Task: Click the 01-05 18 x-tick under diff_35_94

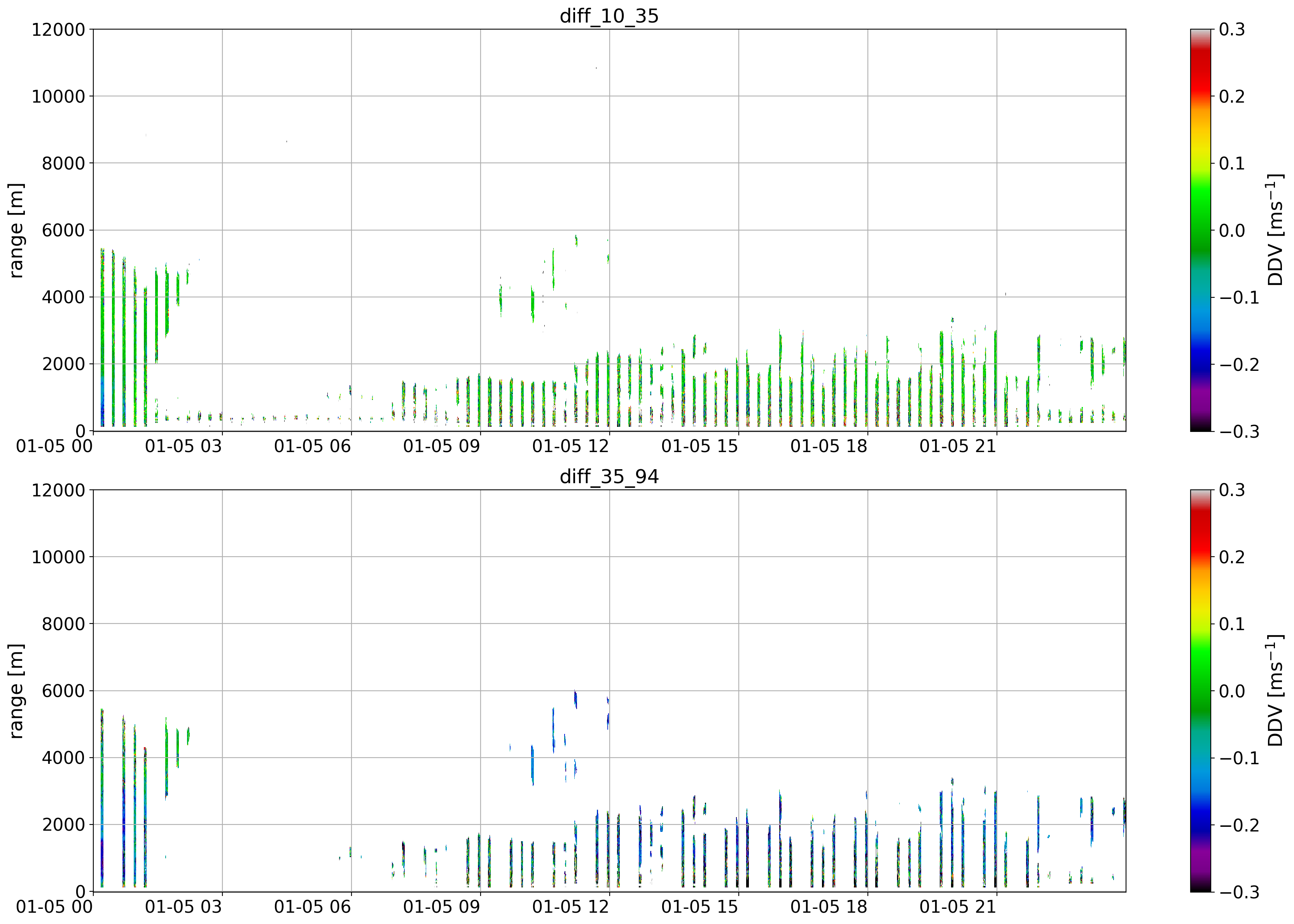Action: point(829,907)
